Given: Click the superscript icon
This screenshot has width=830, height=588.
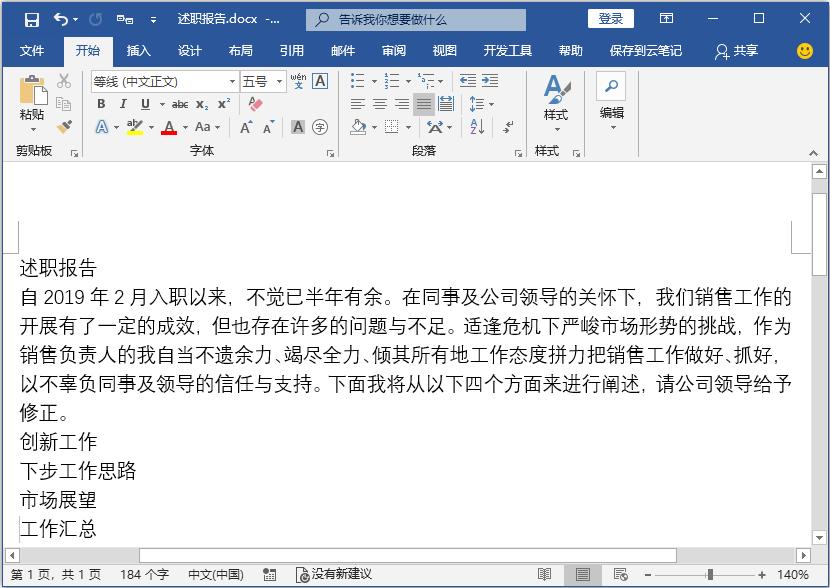Looking at the screenshot, I should (222, 103).
